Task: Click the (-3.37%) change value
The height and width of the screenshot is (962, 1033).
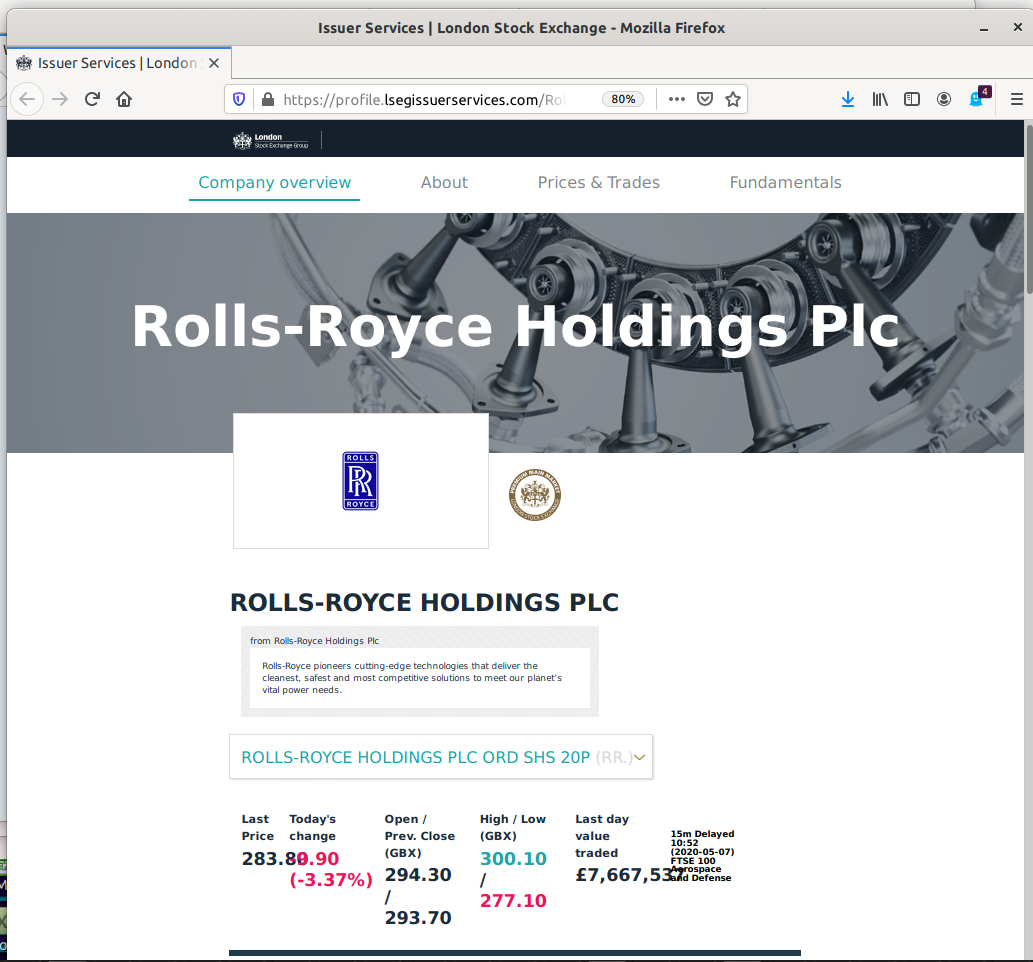Action: [331, 880]
